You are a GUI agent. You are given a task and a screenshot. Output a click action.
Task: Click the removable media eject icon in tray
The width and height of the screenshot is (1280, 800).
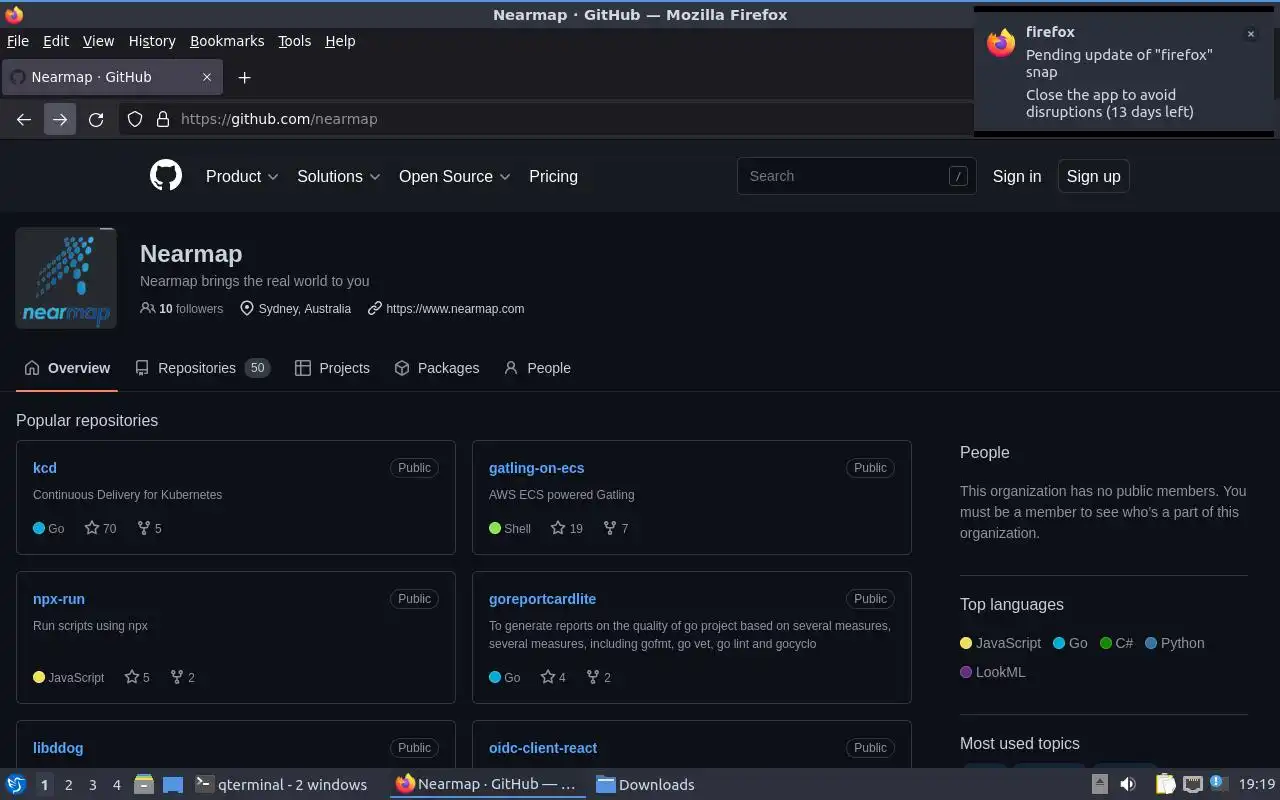tap(1098, 785)
